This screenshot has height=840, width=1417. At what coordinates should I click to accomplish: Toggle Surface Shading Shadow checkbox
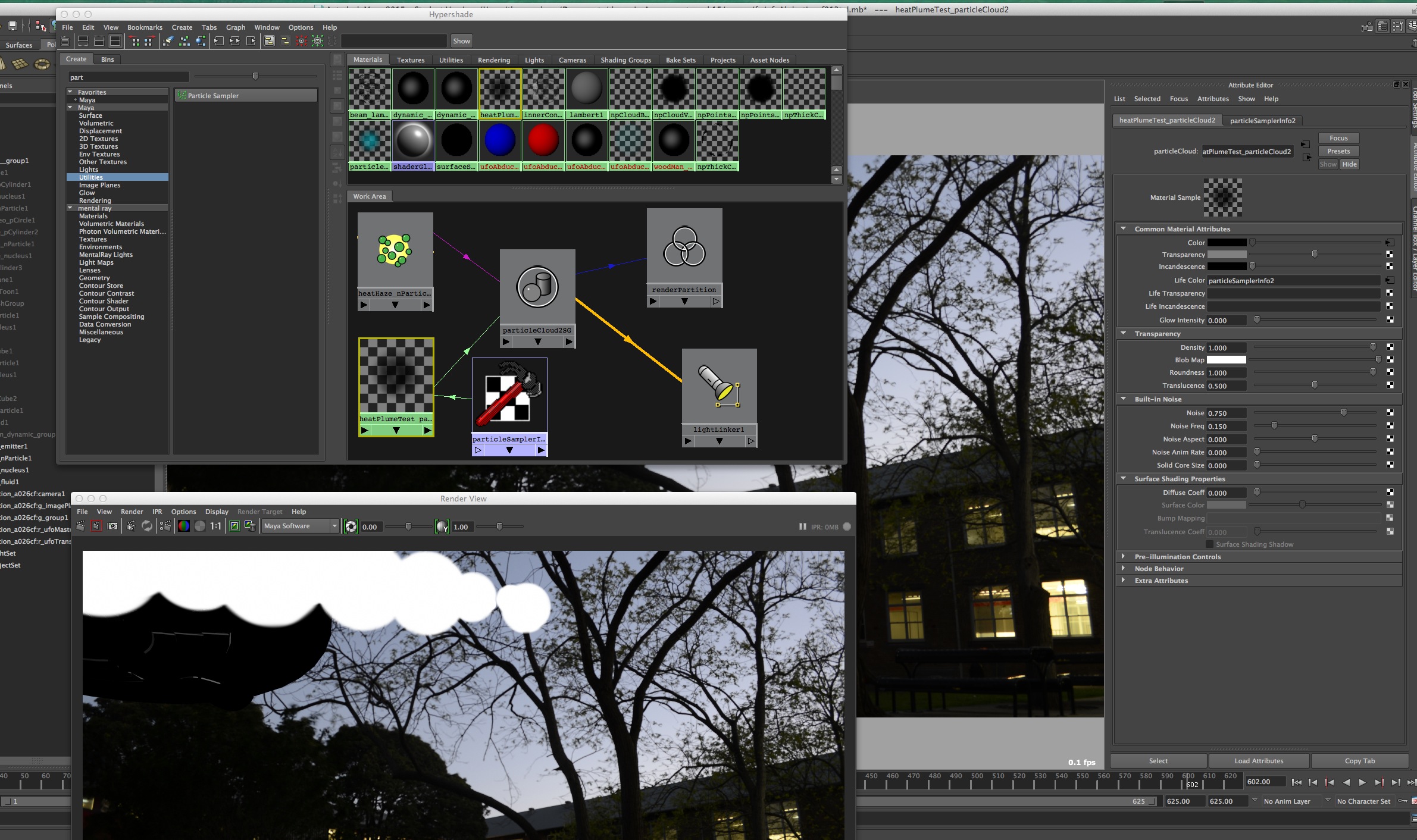[x=1209, y=544]
